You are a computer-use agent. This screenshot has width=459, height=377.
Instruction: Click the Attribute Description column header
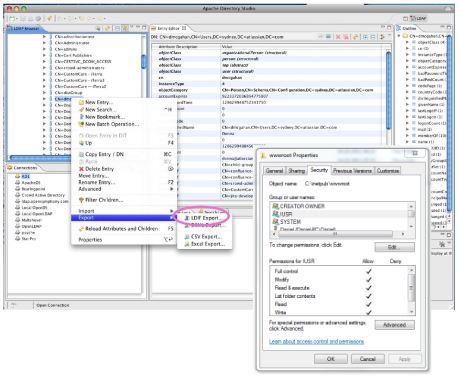click(178, 47)
